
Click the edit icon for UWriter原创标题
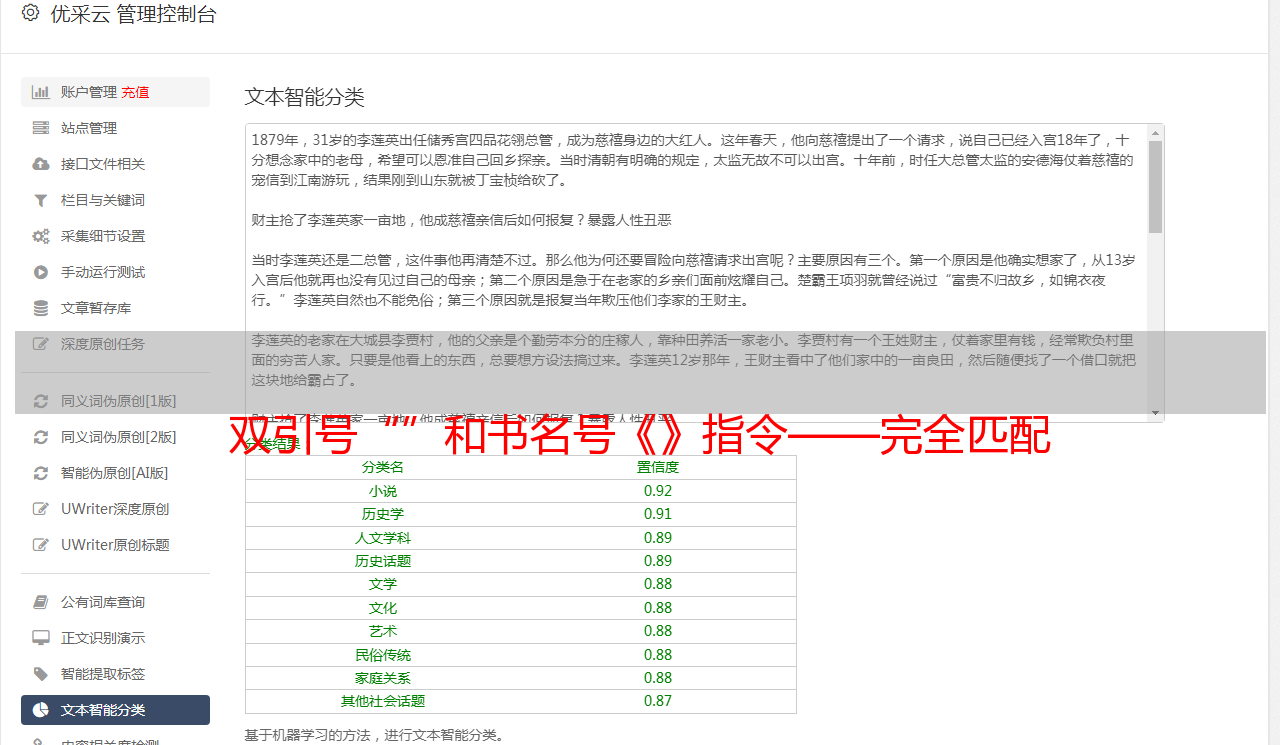point(41,545)
